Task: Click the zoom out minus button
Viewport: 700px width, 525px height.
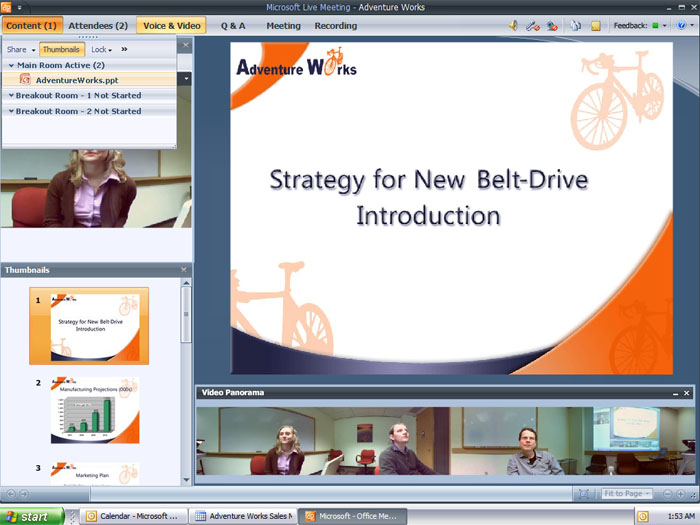Action: tap(667, 494)
